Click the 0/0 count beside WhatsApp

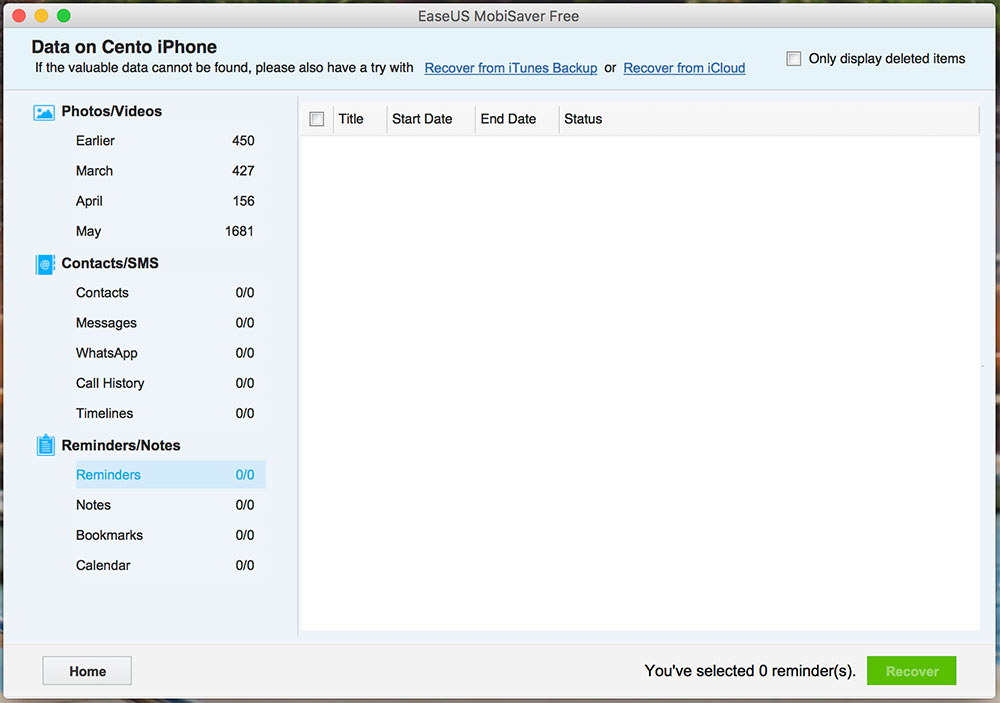(x=245, y=353)
